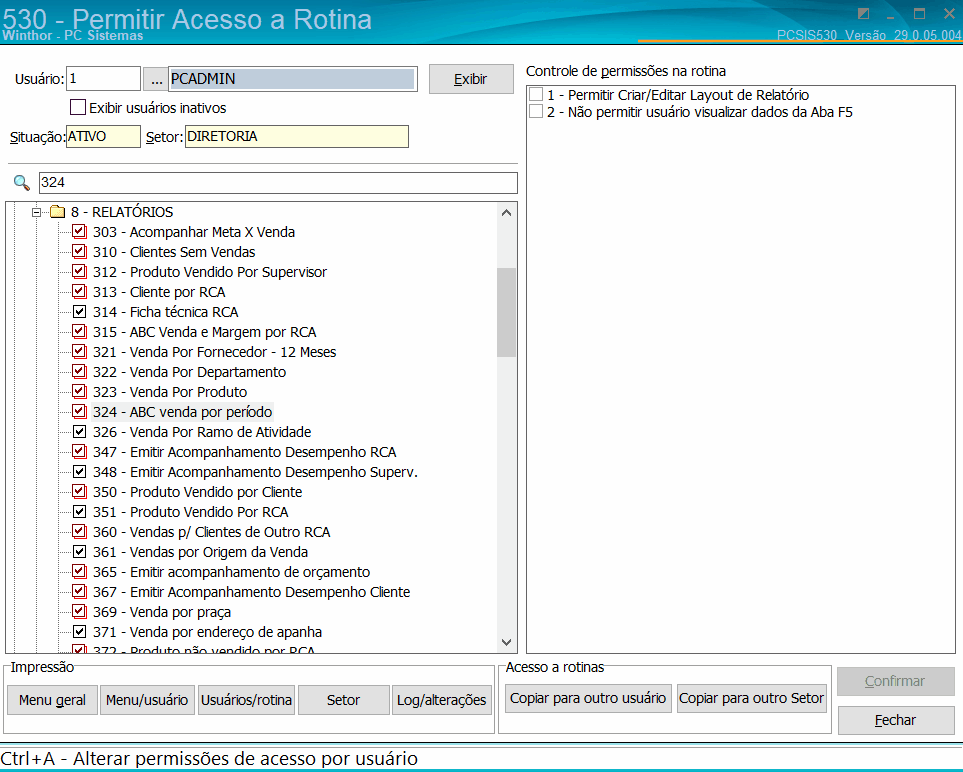Viewport: 963px width, 772px height.
Task: Click the Log/alterações button
Action: click(x=442, y=700)
